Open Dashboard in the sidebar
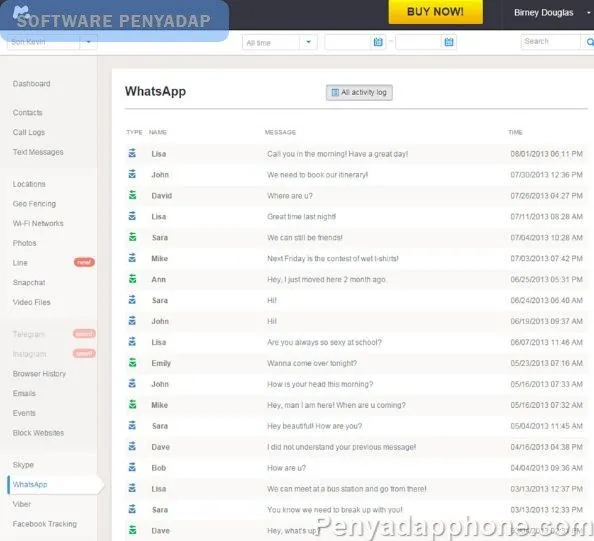The width and height of the screenshot is (594, 541). pyautogui.click(x=31, y=84)
